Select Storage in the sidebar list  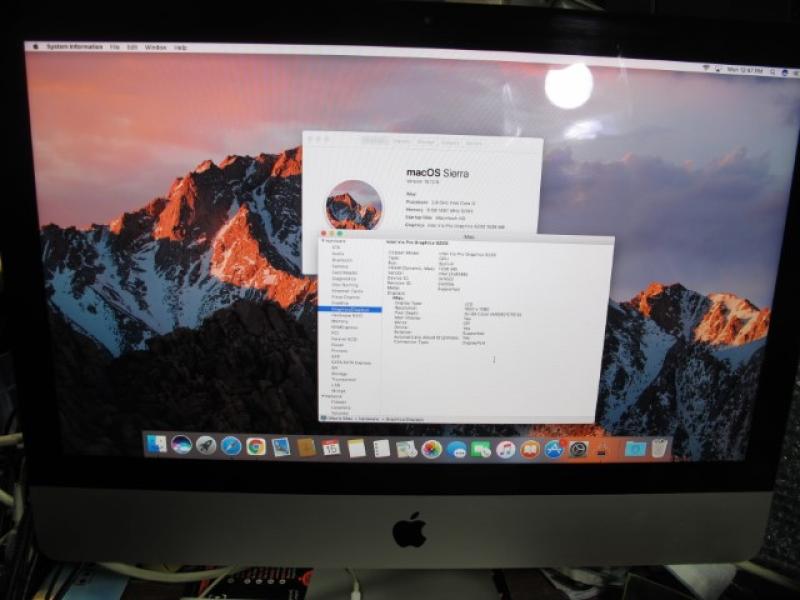pyautogui.click(x=339, y=373)
